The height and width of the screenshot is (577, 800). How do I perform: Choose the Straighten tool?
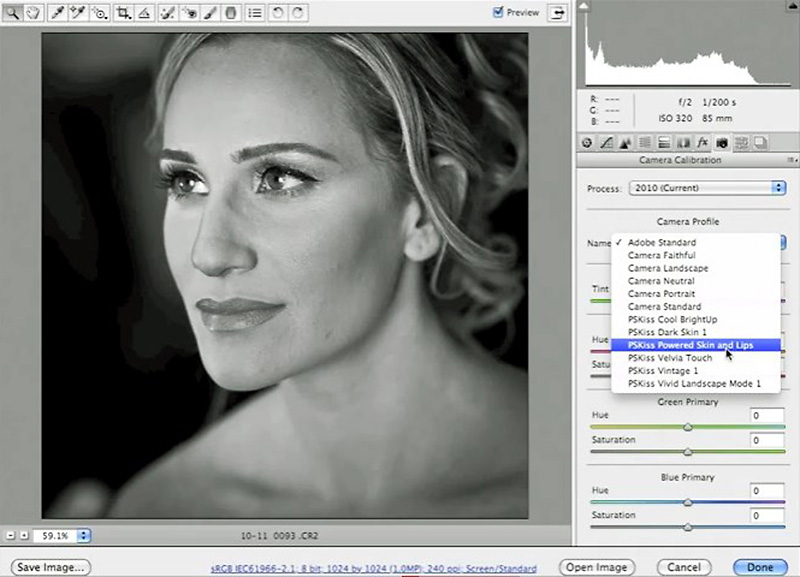tap(145, 13)
